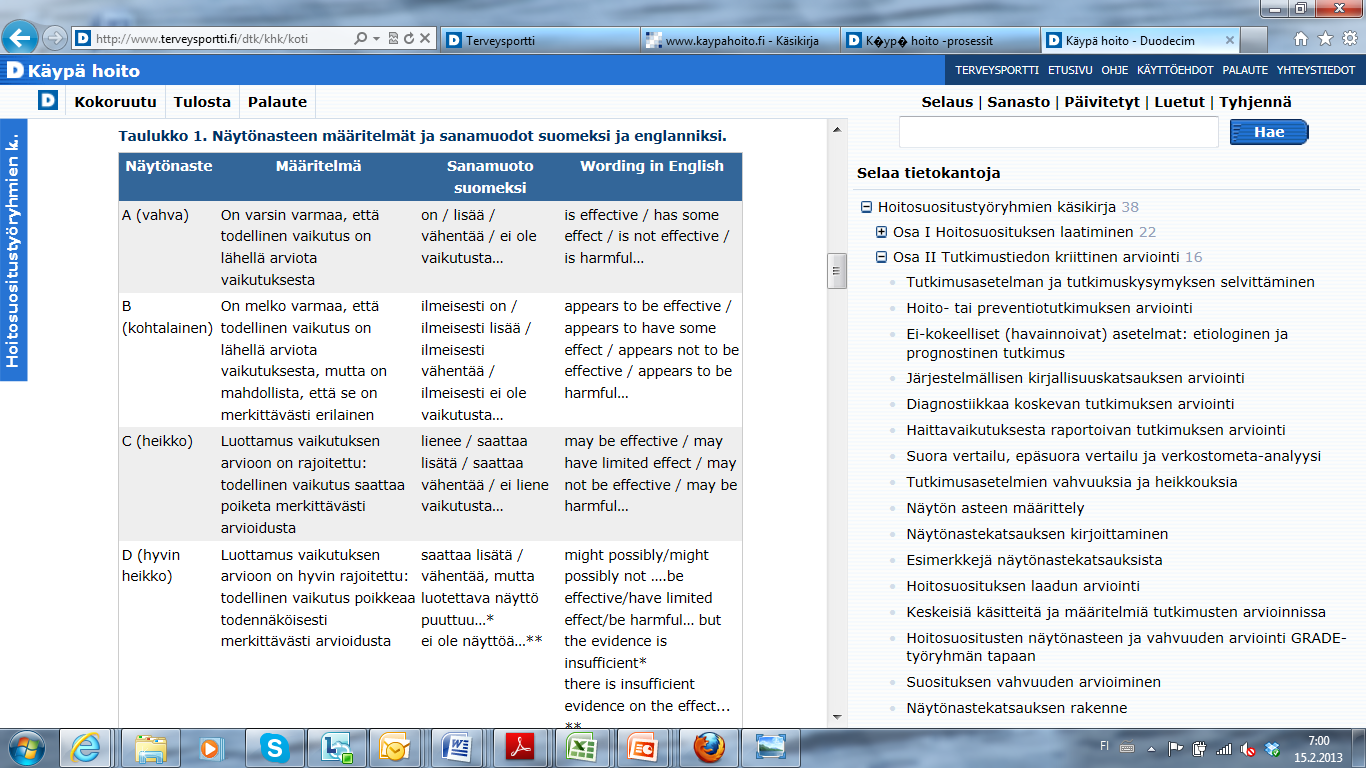Open the browser Home icon

coord(1301,39)
